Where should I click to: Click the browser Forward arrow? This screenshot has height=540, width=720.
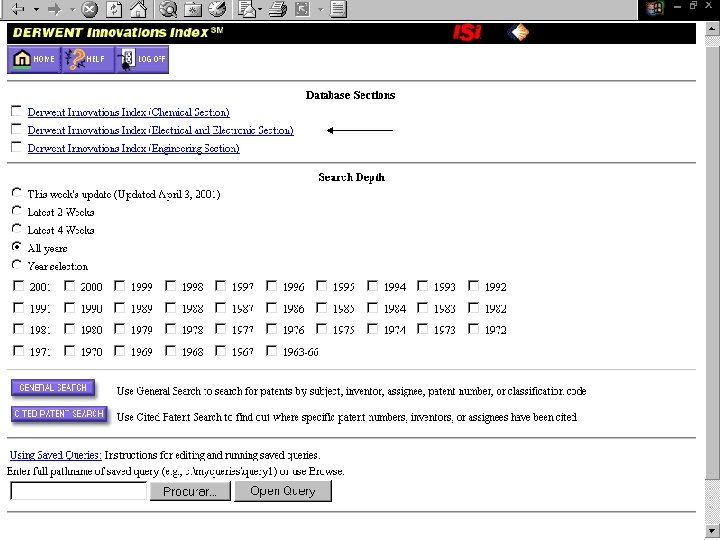pyautogui.click(x=54, y=9)
